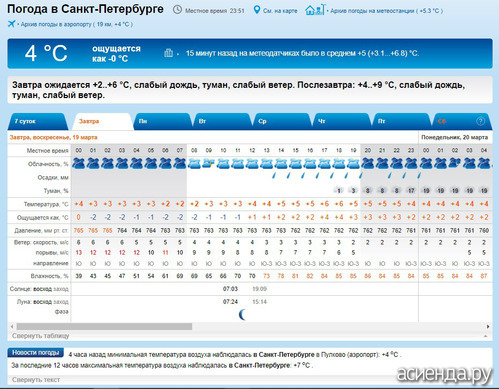Click the dark cloud icon at hour 20
499x389 pixels.
[368, 163]
